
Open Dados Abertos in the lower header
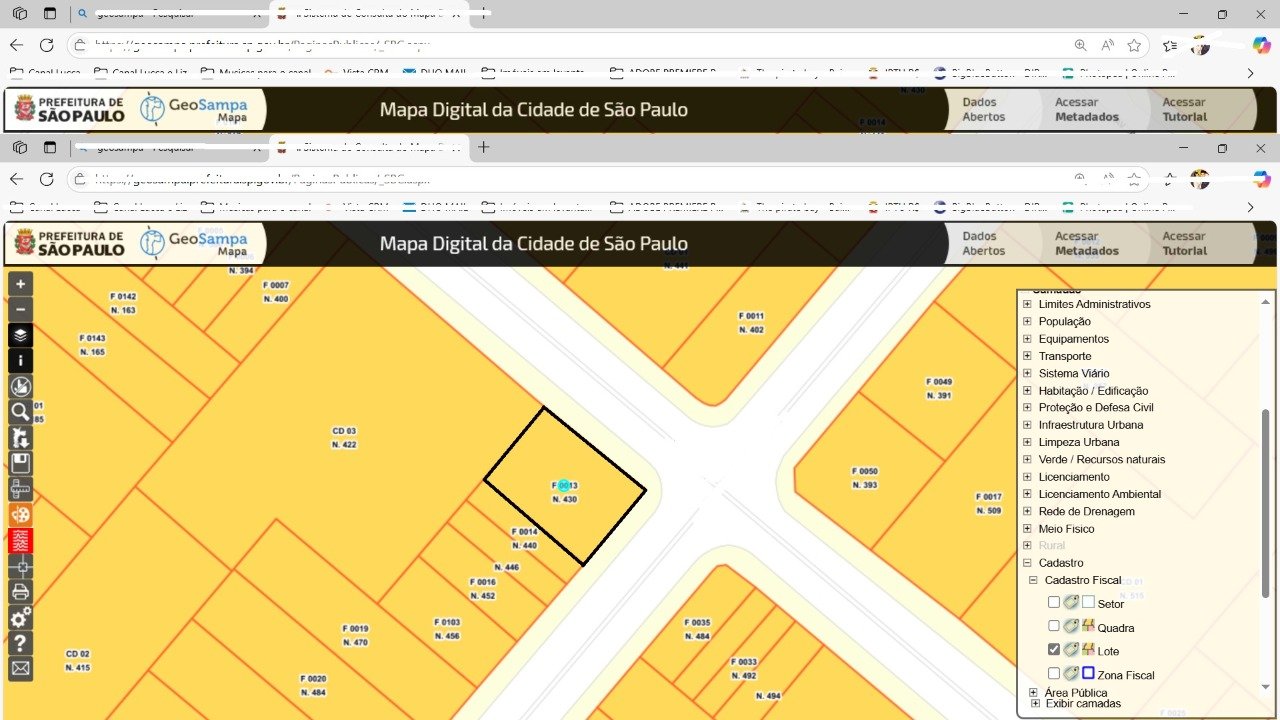pos(983,244)
